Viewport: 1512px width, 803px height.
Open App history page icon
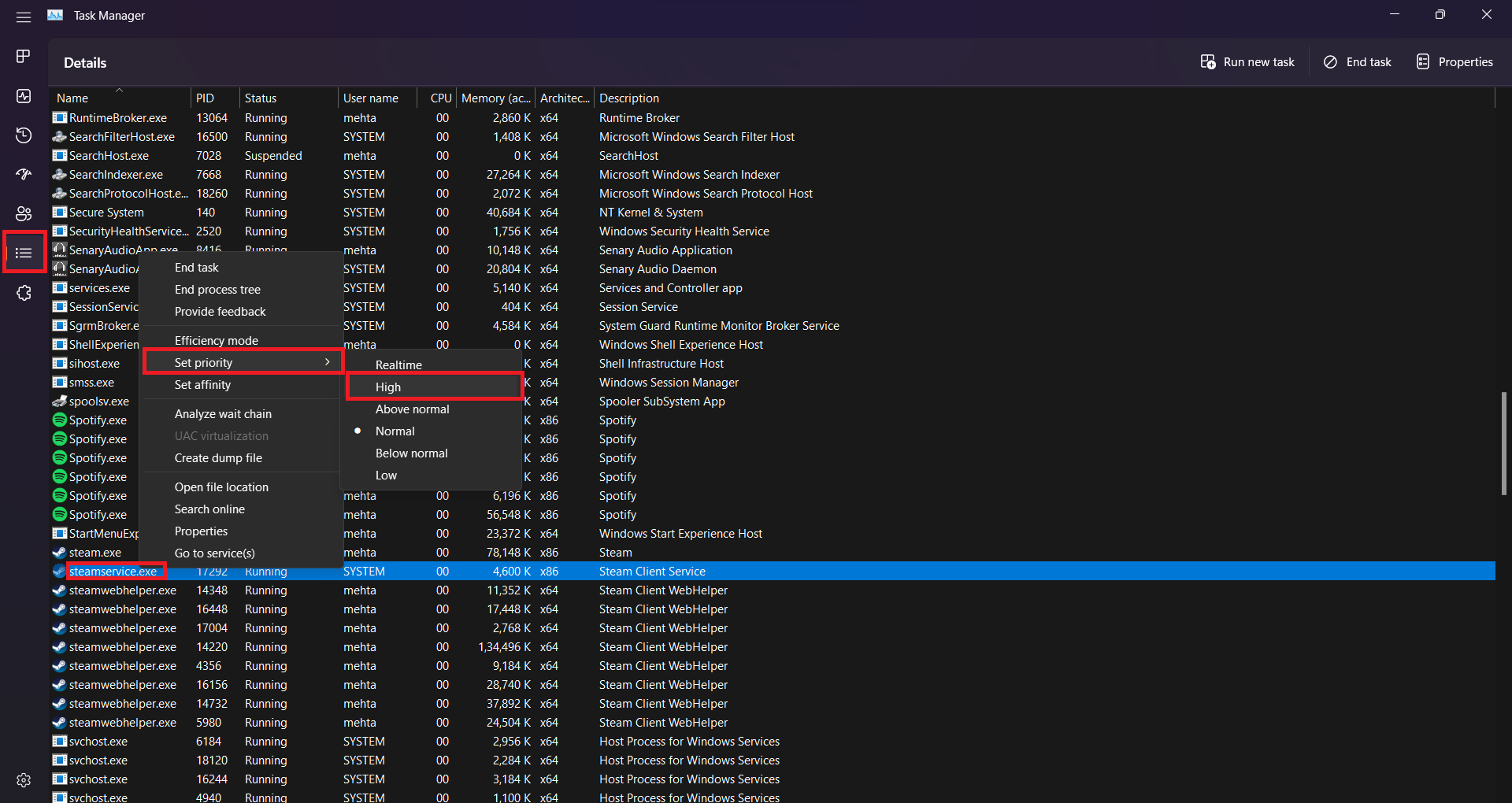click(x=24, y=135)
